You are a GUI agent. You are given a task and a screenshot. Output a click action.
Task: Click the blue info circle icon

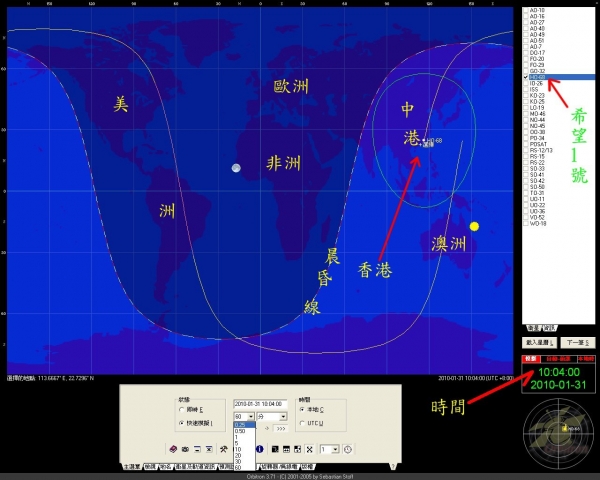click(x=259, y=449)
